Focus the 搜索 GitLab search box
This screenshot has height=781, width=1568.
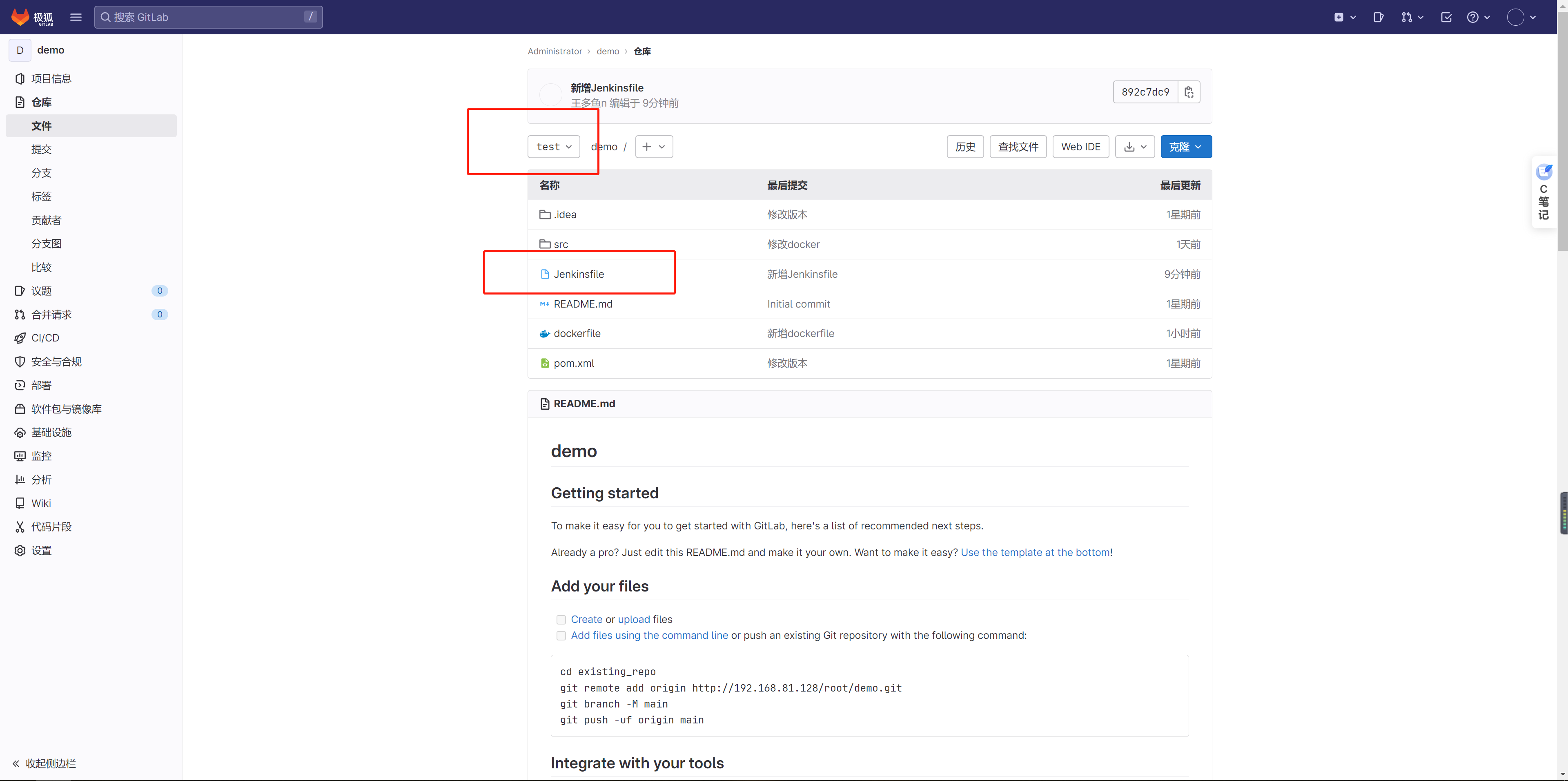coord(208,17)
